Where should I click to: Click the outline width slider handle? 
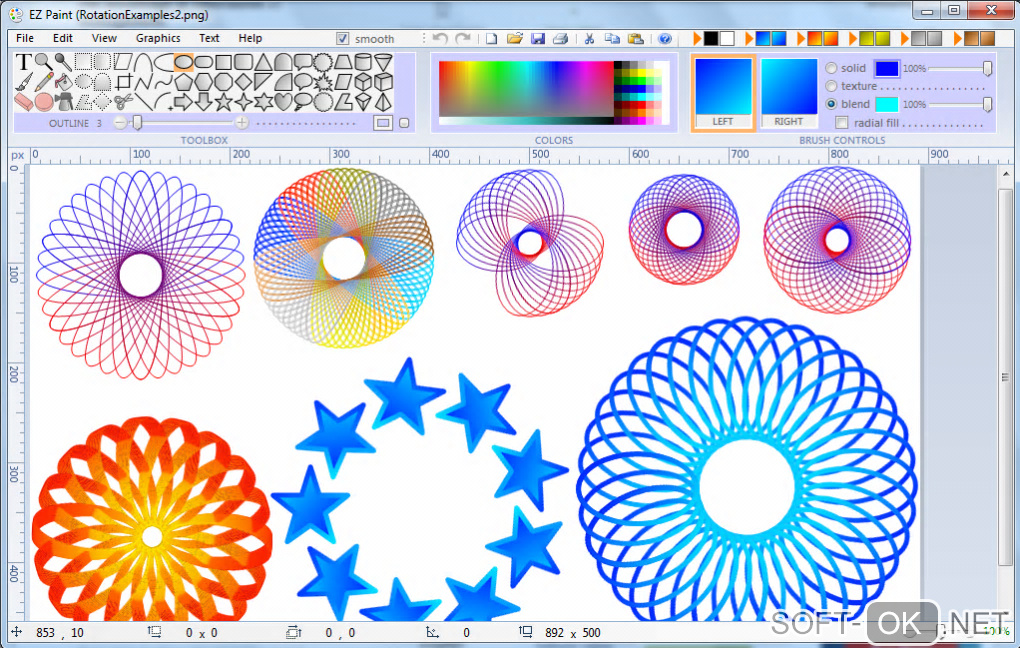coord(137,122)
